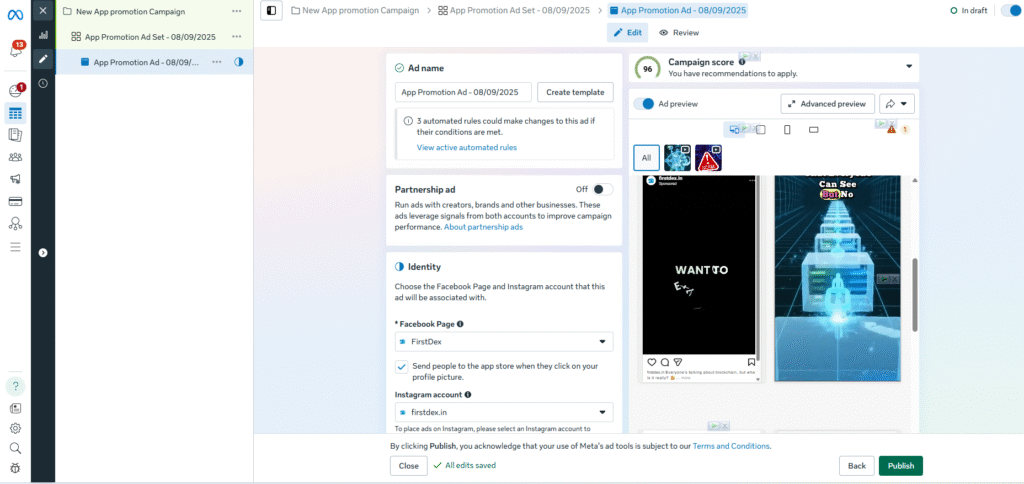Click the Publish button
The image size is (1024, 484).
(900, 466)
